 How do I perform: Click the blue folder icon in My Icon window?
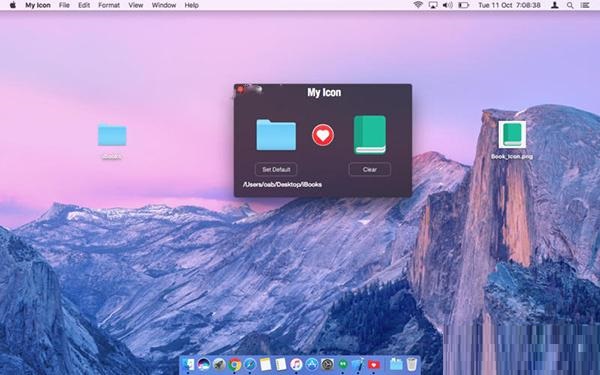tap(276, 135)
